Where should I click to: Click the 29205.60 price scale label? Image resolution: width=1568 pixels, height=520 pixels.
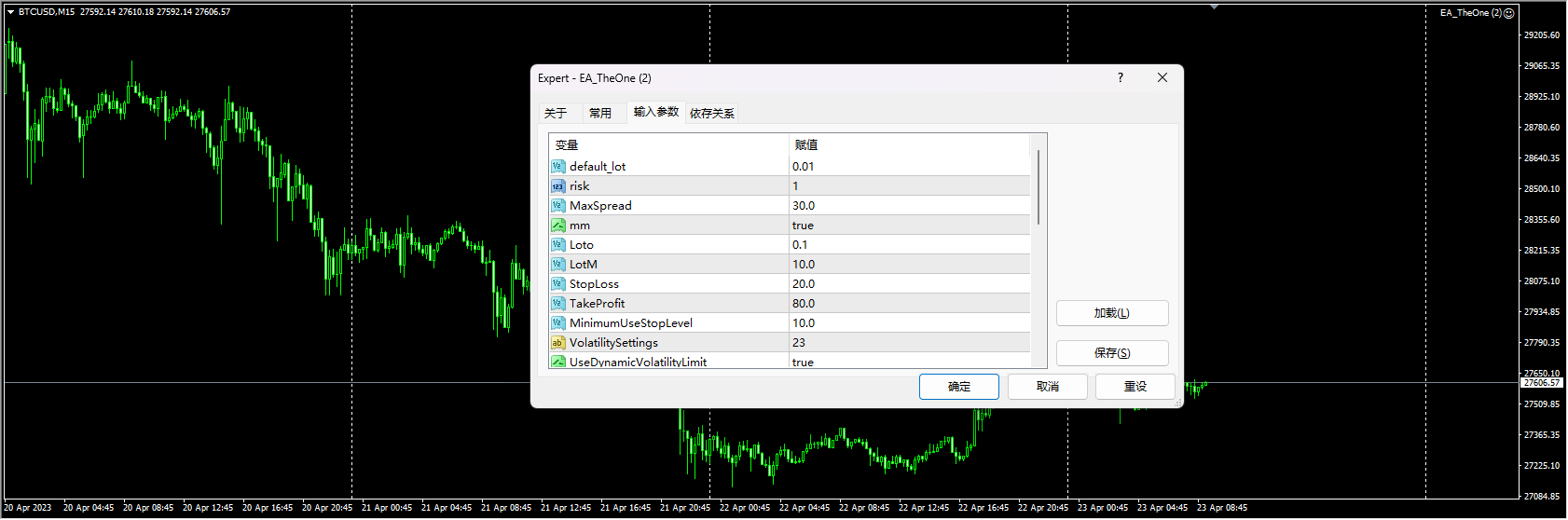pos(1542,35)
